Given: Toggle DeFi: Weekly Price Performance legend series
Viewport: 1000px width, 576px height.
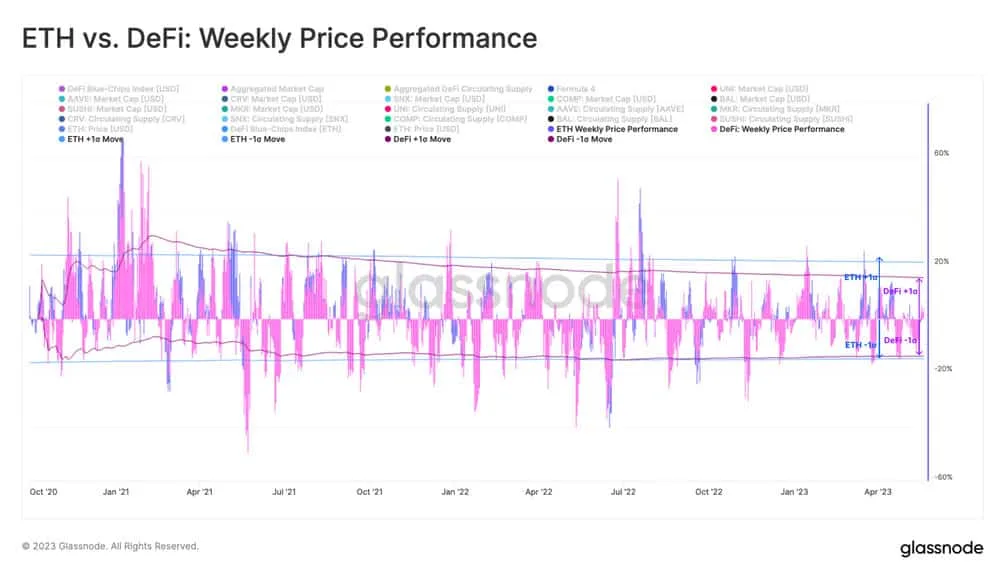Looking at the screenshot, I should (x=777, y=129).
